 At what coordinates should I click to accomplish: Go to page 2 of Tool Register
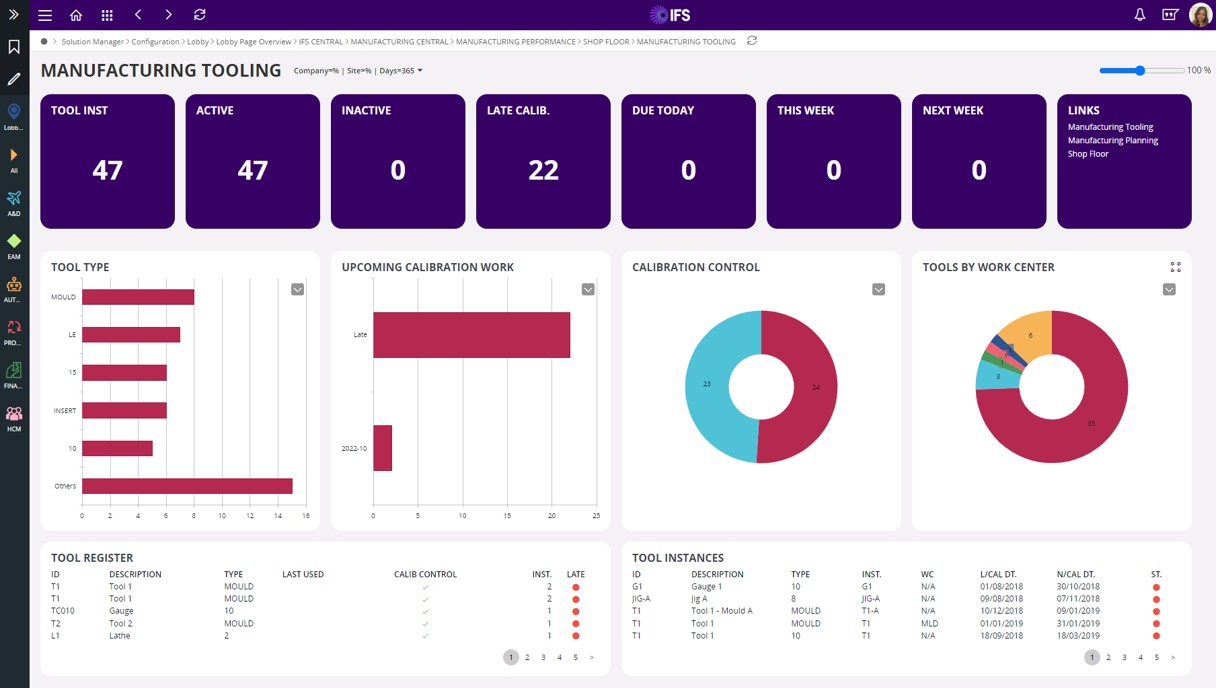[527, 657]
